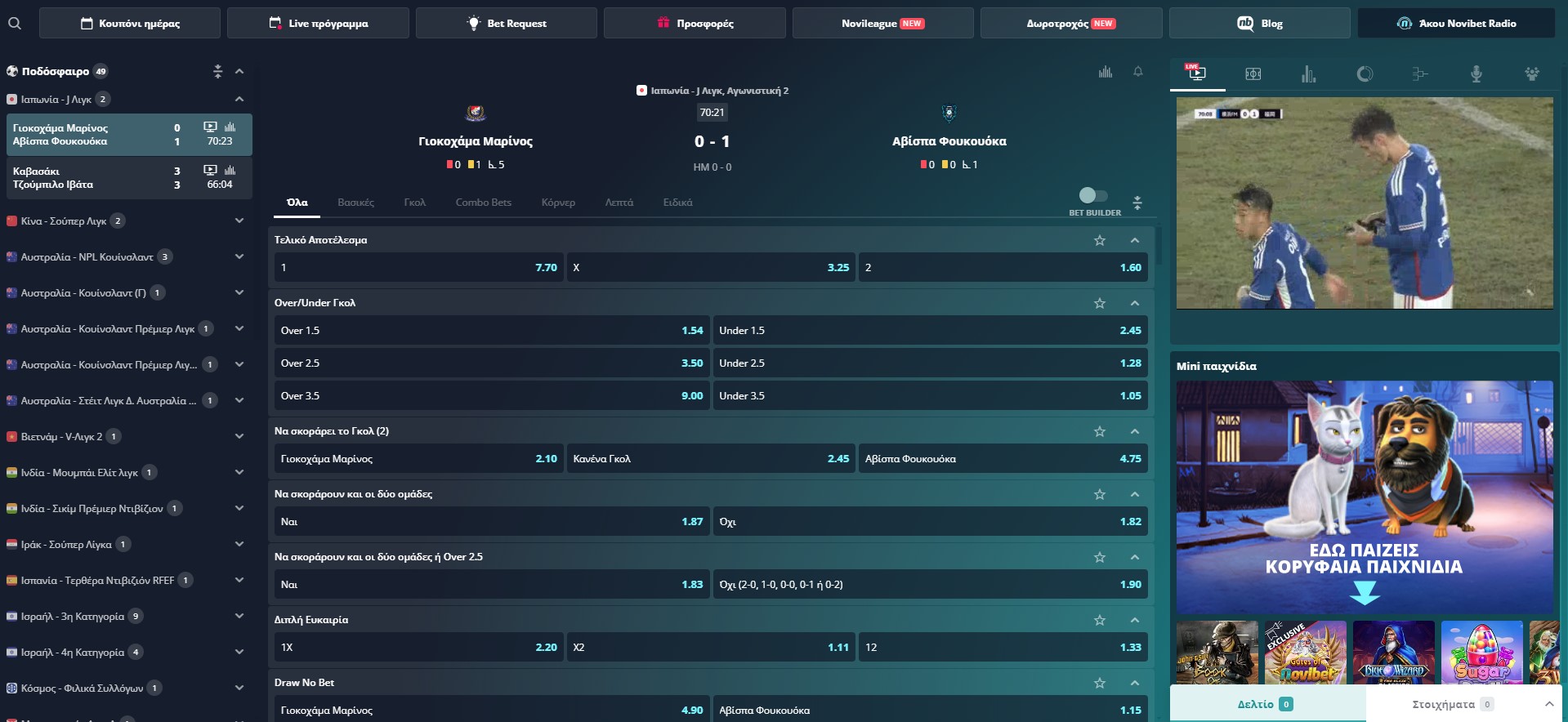Open the Novileague page
This screenshot has width=1568, height=722.
[882, 23]
